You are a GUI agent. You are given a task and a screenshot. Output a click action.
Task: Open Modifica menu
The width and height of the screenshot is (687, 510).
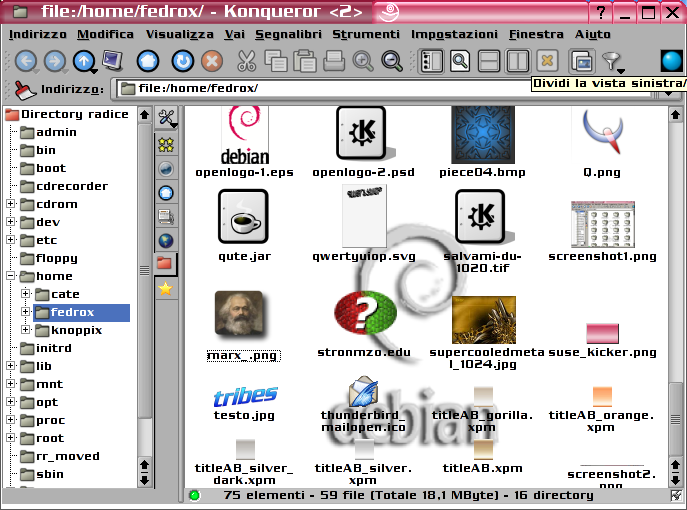[x=105, y=34]
